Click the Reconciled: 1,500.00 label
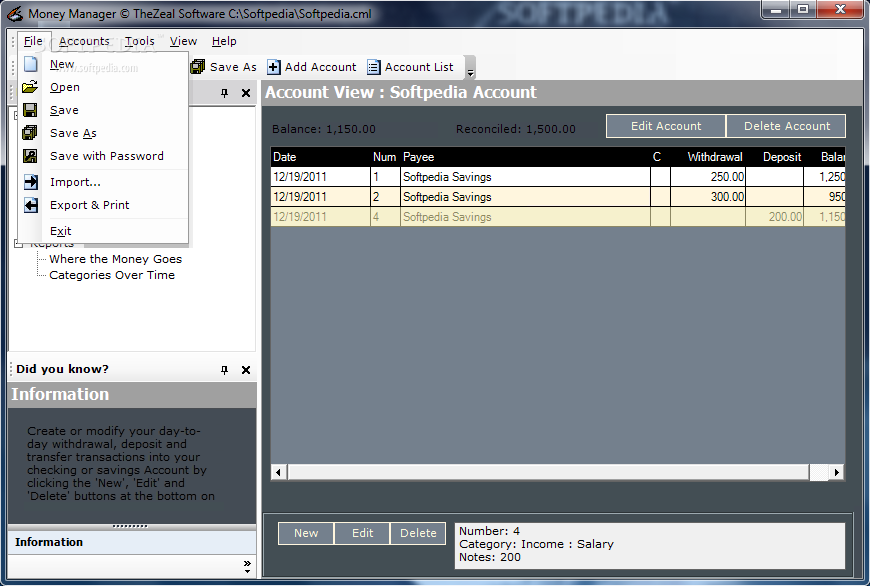This screenshot has height=586, width=870. [x=515, y=129]
